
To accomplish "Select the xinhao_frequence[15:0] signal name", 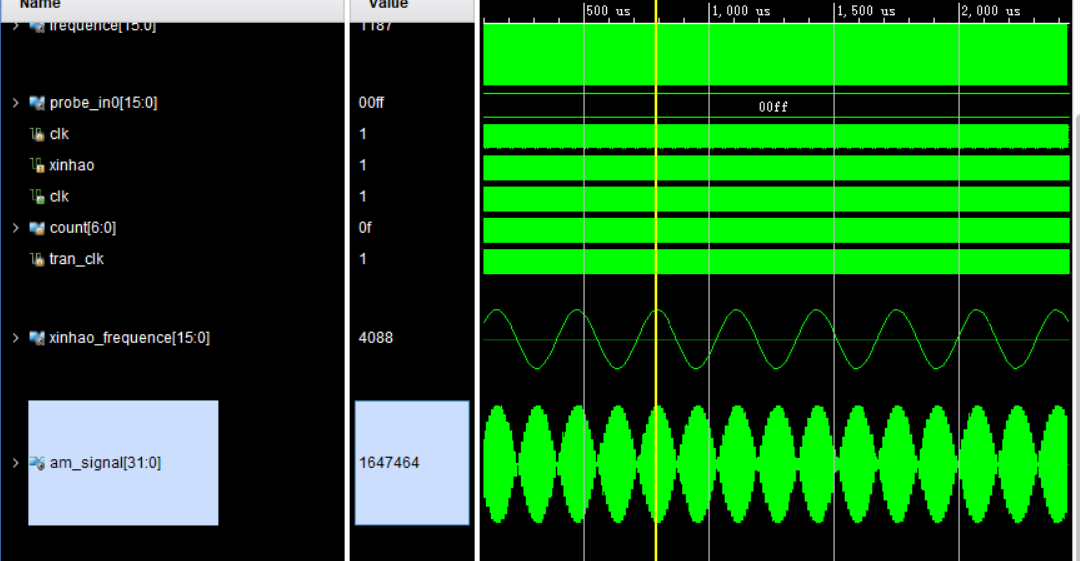I will (x=129, y=338).
